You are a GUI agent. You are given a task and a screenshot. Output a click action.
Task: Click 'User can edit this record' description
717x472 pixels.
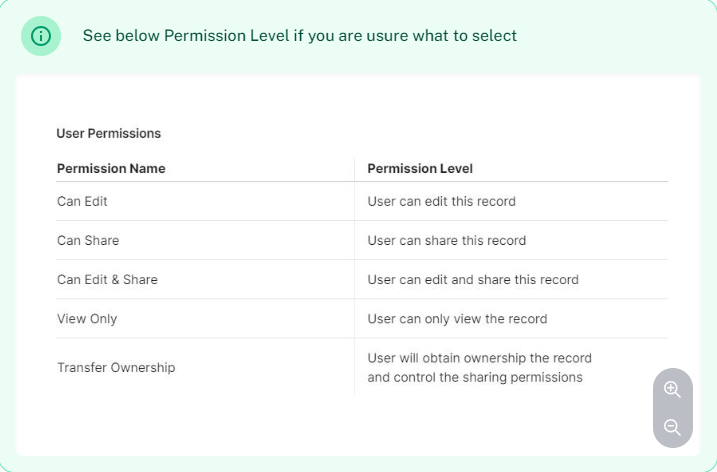442,201
